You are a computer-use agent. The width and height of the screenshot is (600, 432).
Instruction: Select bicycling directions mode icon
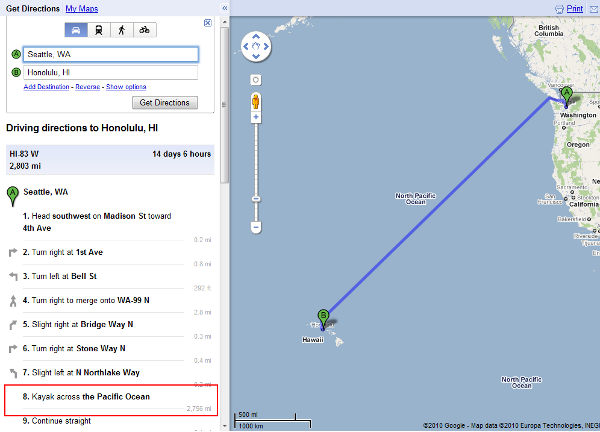click(x=145, y=30)
